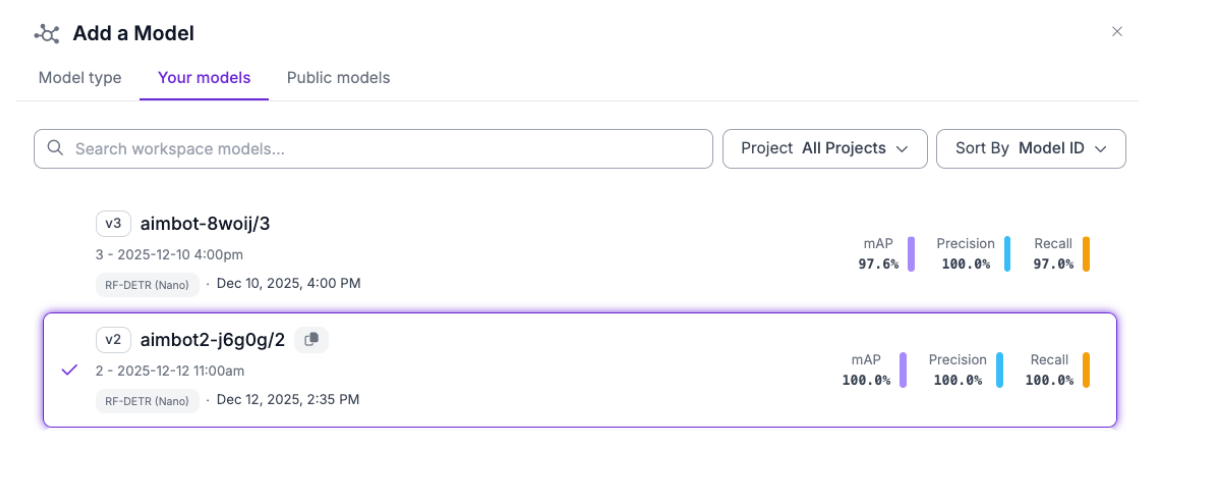Image resolution: width=1210 pixels, height=480 pixels.
Task: Click the blue Precision bar for aimbot-8woij/3
Action: [1007, 254]
